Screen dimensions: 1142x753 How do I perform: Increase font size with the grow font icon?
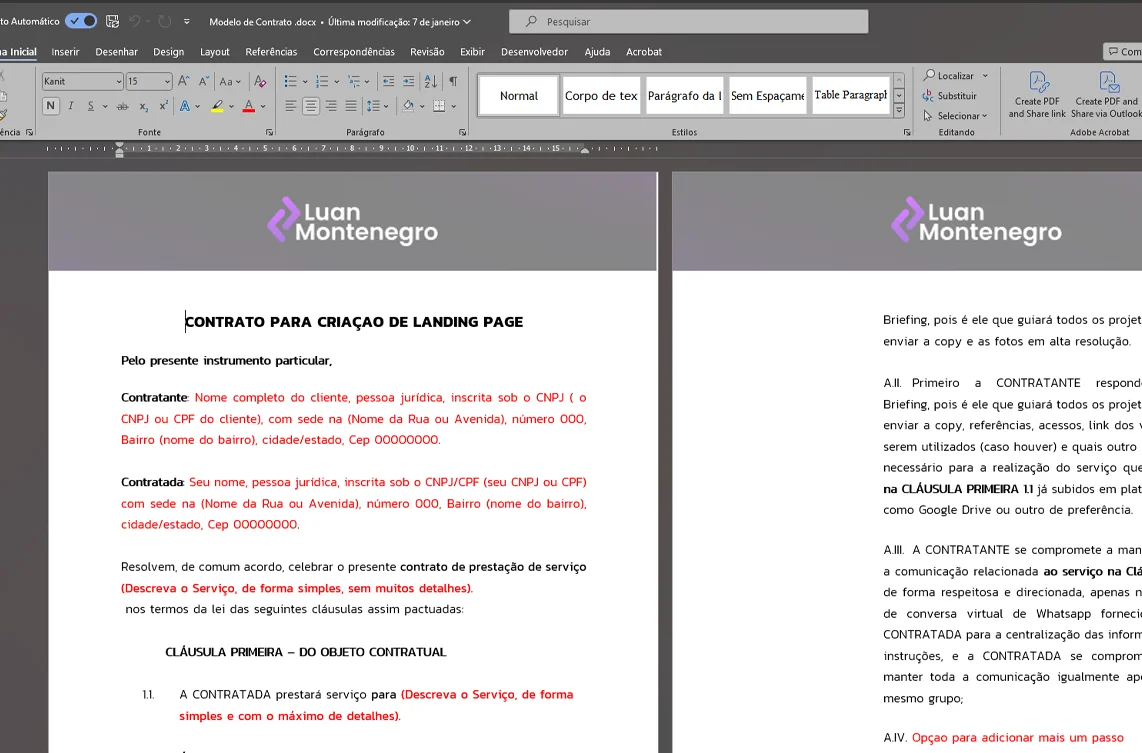coord(184,81)
